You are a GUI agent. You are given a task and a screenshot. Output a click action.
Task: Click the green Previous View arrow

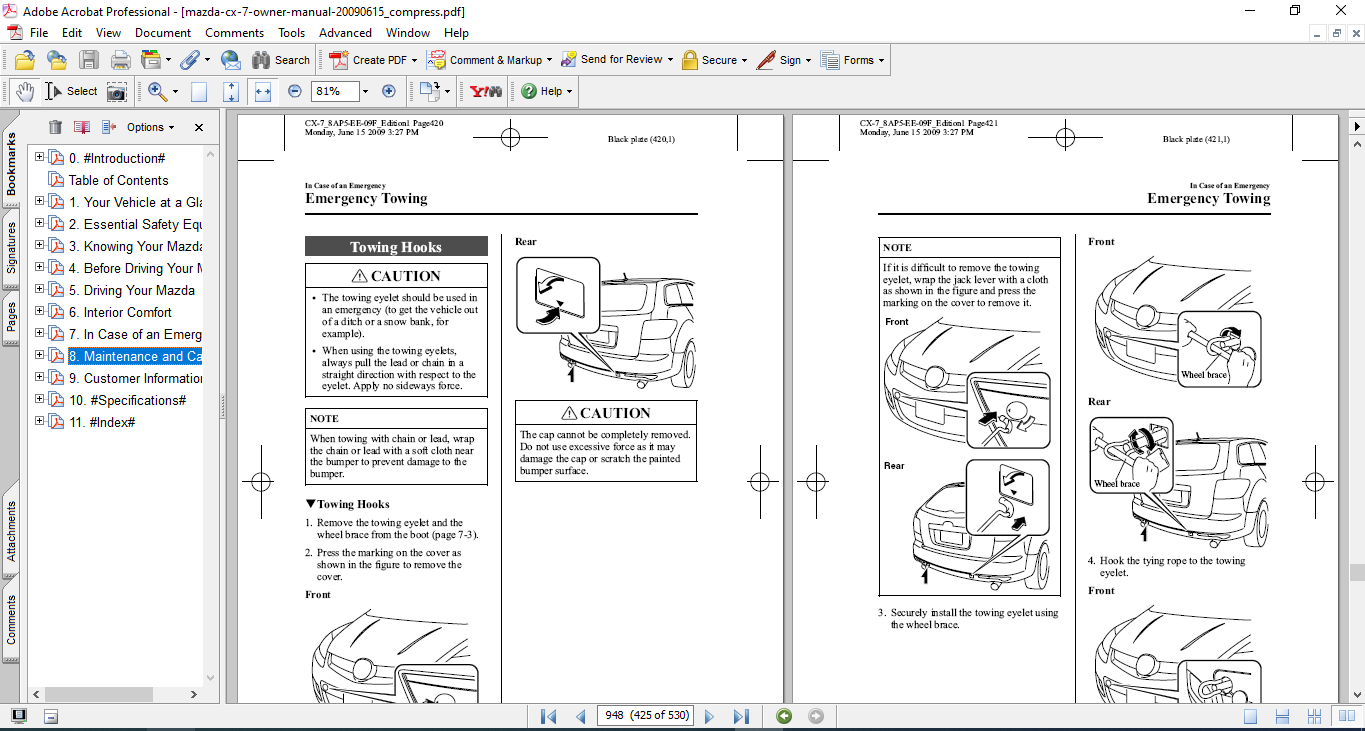784,716
